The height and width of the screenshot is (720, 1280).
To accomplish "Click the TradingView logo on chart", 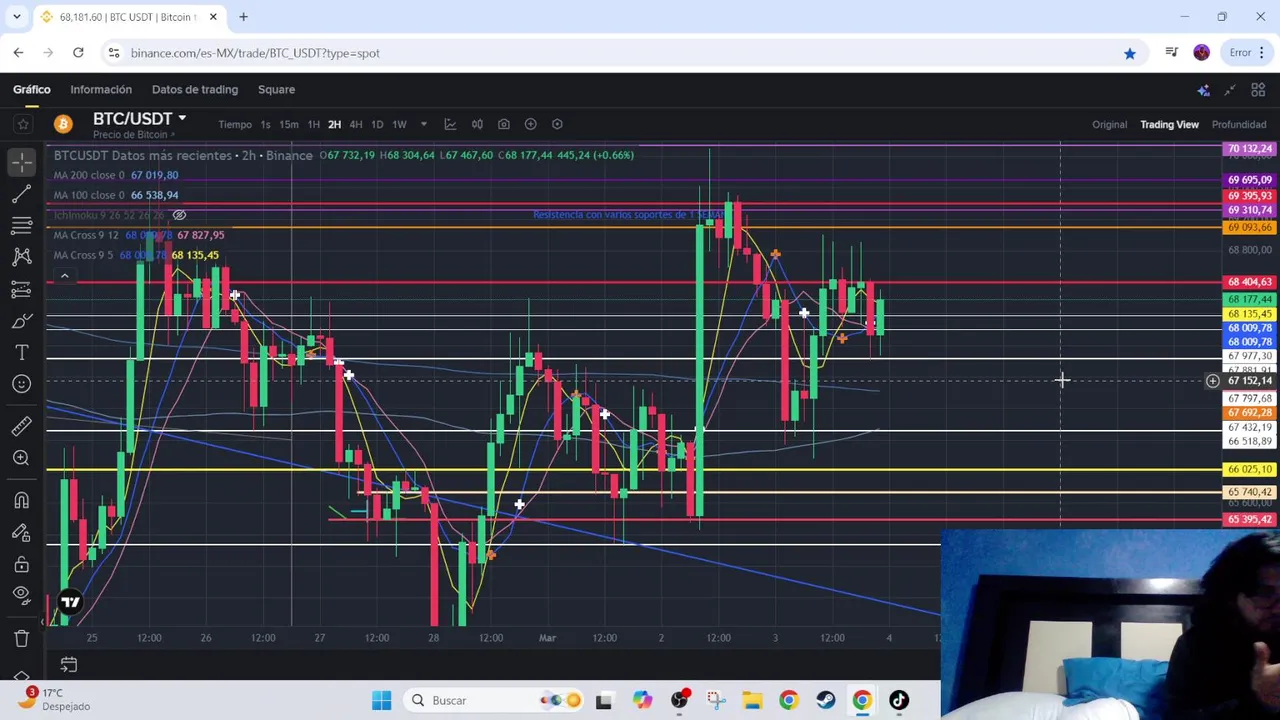I will tap(70, 602).
